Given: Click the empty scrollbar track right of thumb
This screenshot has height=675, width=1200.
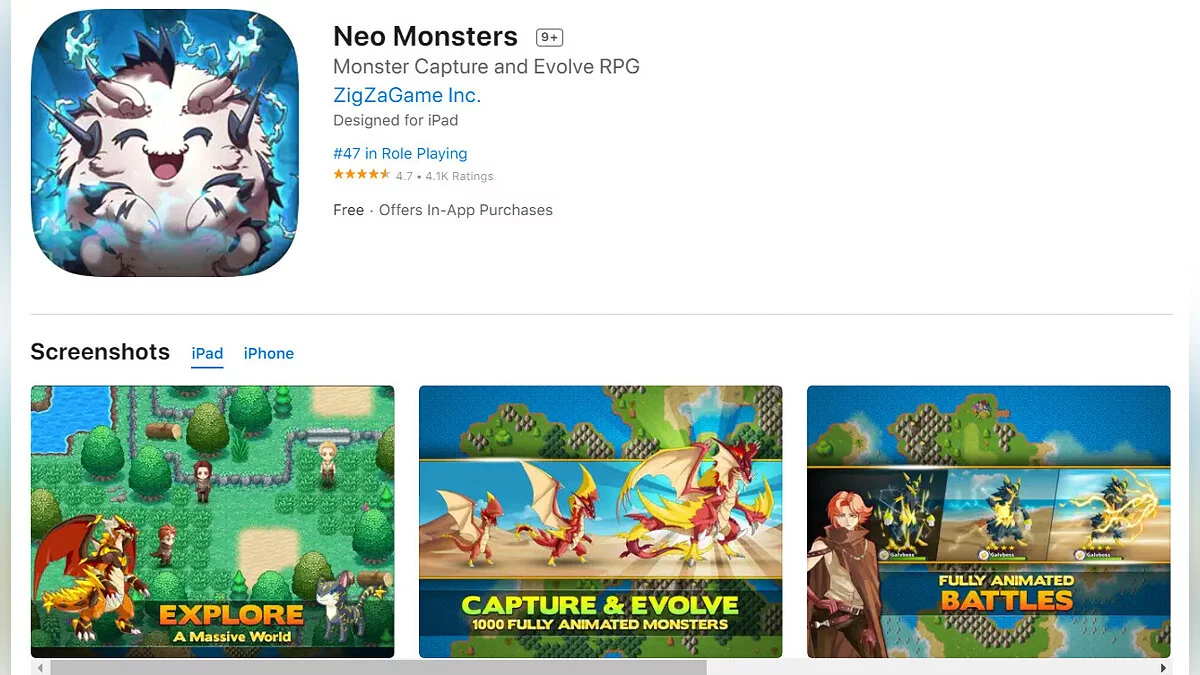Looking at the screenshot, I should [930, 667].
